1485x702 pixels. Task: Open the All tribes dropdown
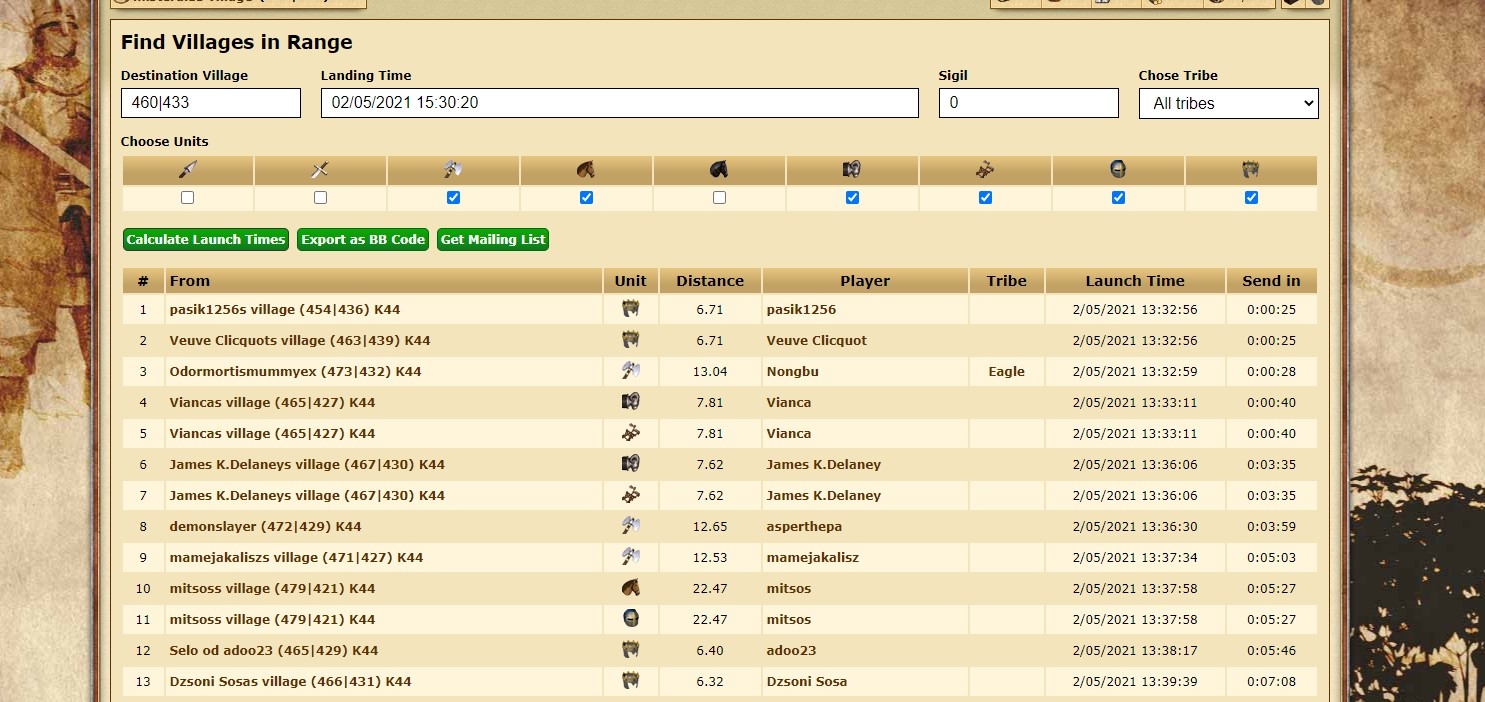click(1228, 103)
